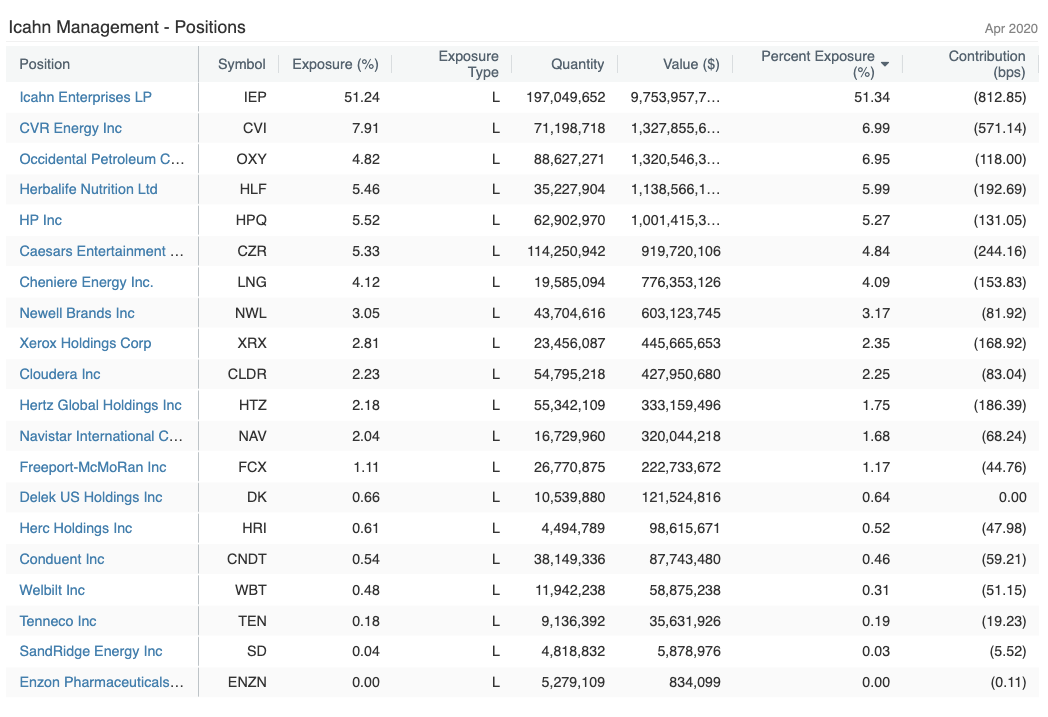1048x717 pixels.
Task: Open the Cheniere Energy Inc. position
Action: [x=86, y=282]
